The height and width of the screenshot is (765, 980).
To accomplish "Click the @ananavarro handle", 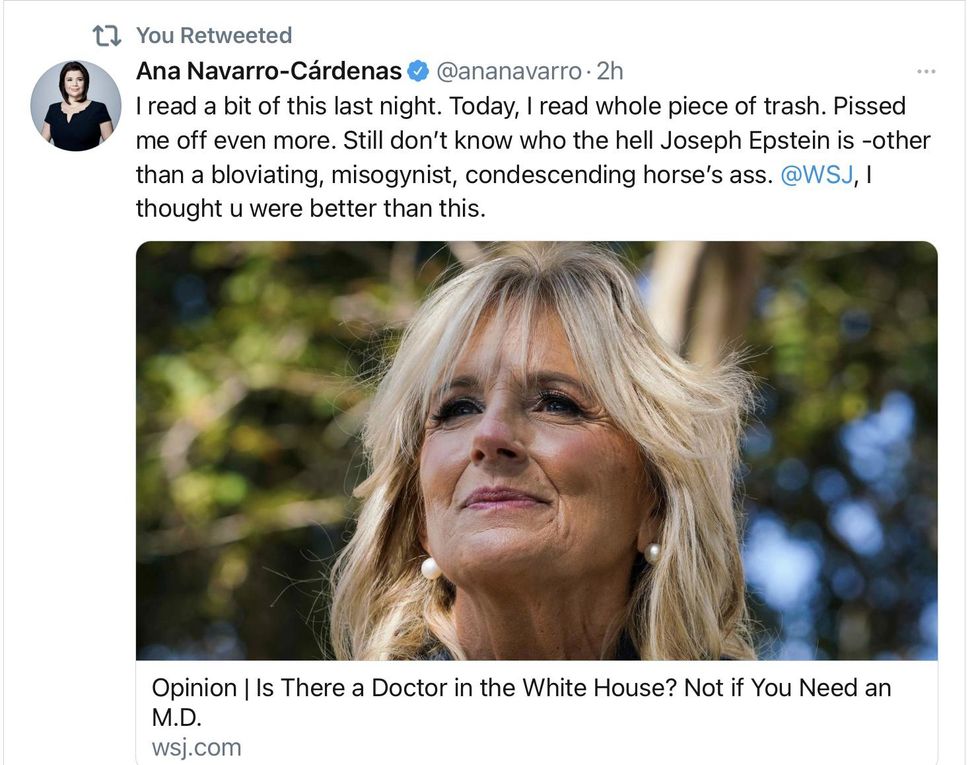I will coord(509,72).
